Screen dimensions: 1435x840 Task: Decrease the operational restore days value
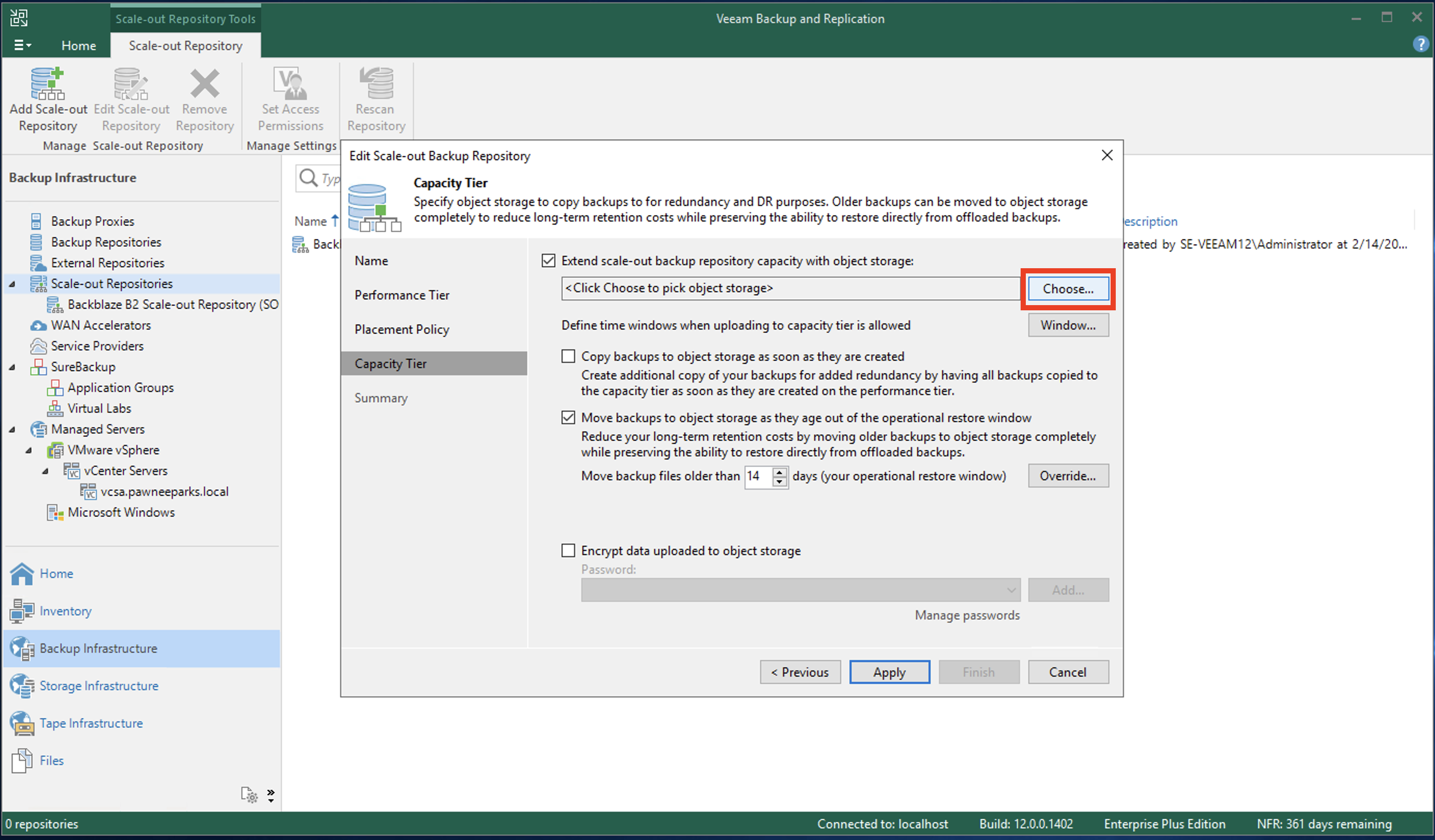click(x=779, y=482)
